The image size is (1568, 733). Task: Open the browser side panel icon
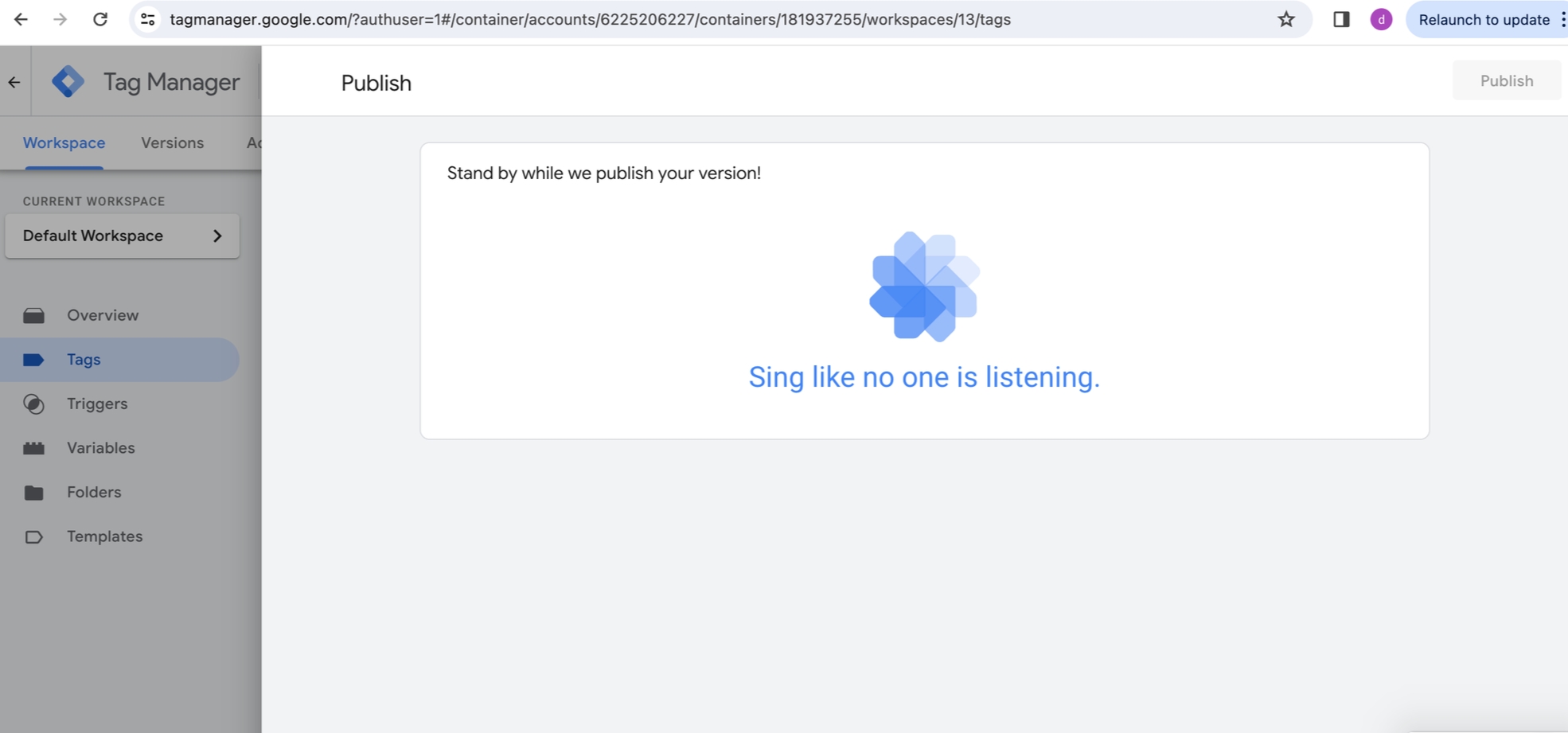[x=1341, y=19]
